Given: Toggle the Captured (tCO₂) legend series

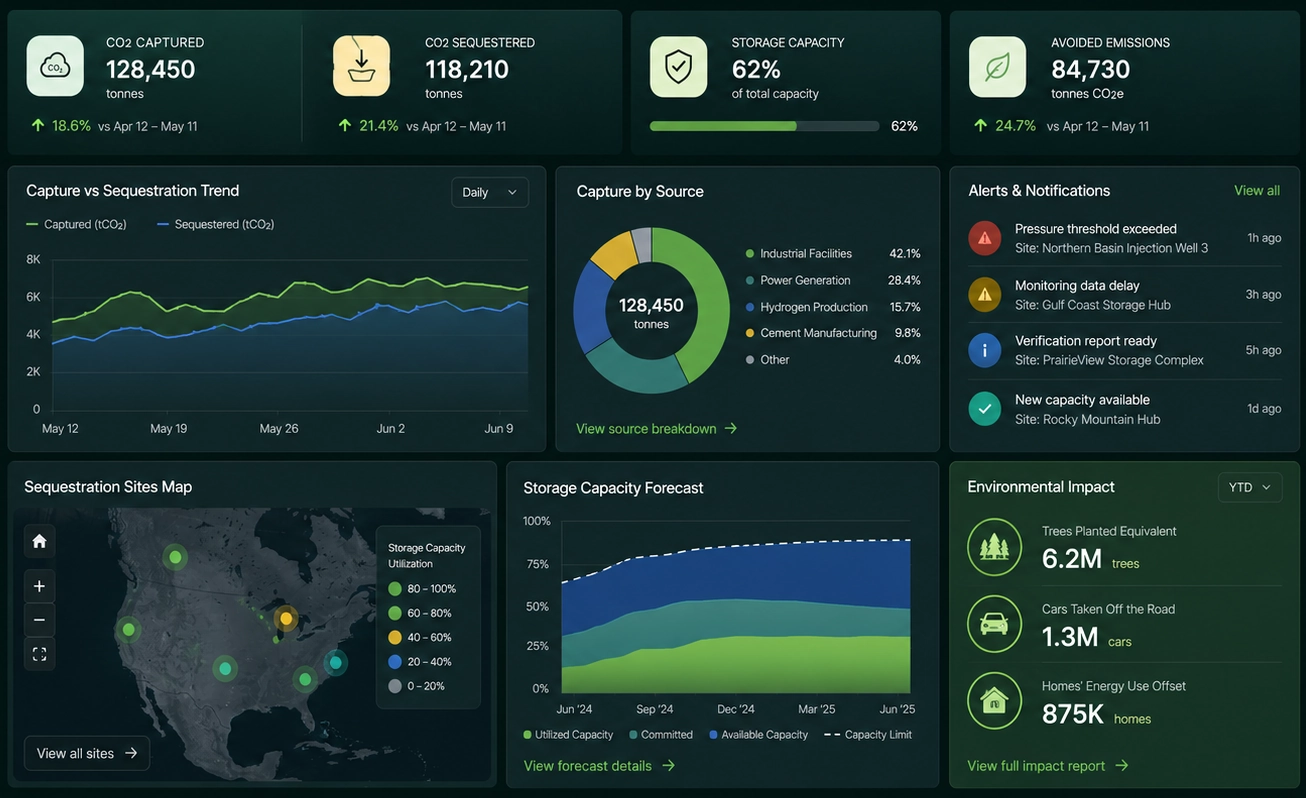Looking at the screenshot, I should coord(76,224).
